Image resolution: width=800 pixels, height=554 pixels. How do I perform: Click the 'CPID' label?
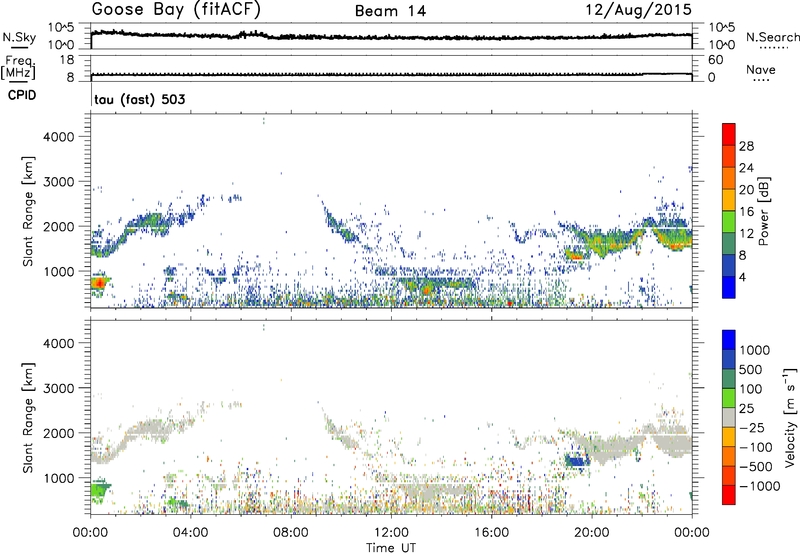22,95
